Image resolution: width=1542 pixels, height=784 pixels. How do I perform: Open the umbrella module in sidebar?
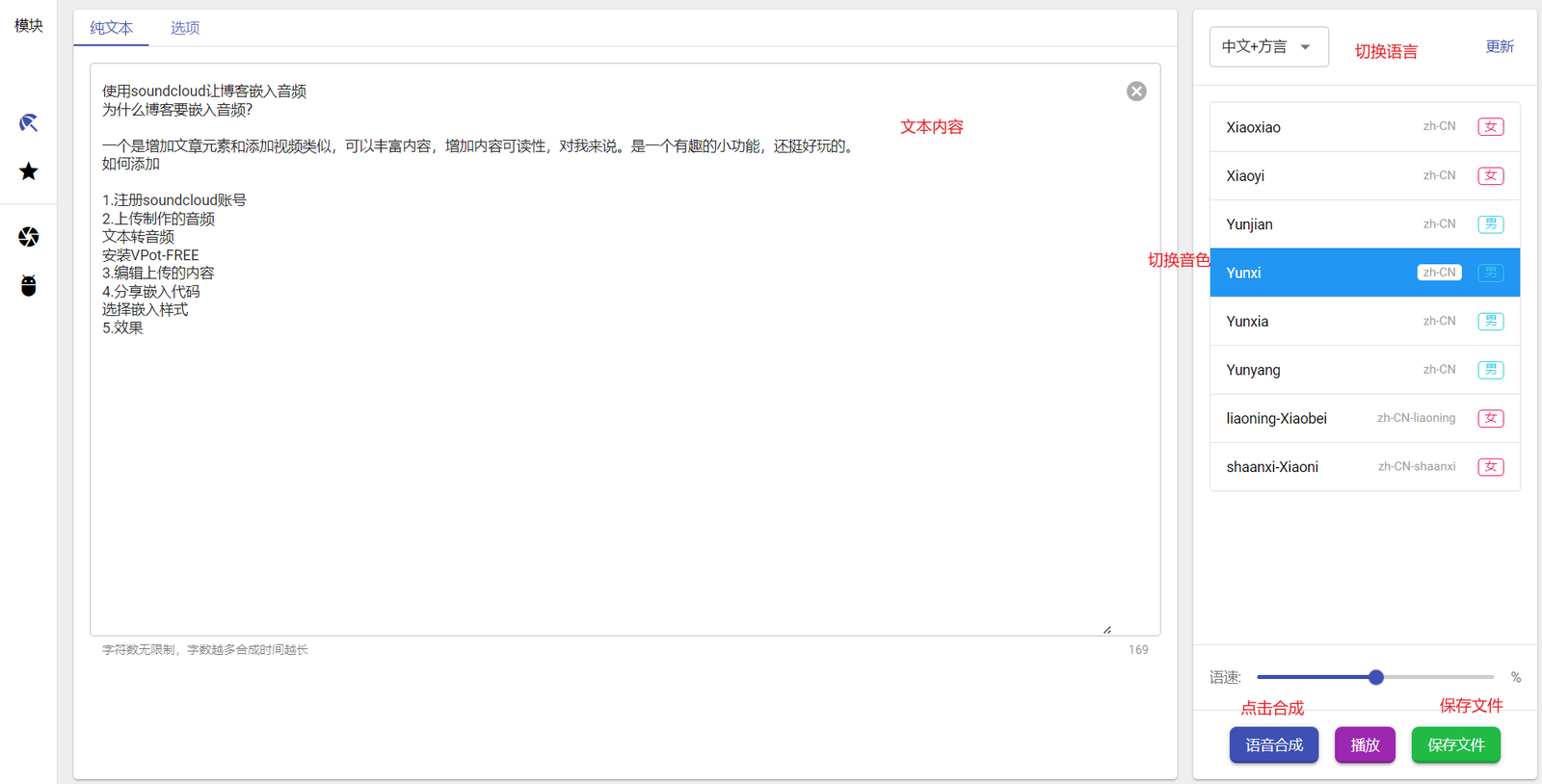tap(29, 123)
